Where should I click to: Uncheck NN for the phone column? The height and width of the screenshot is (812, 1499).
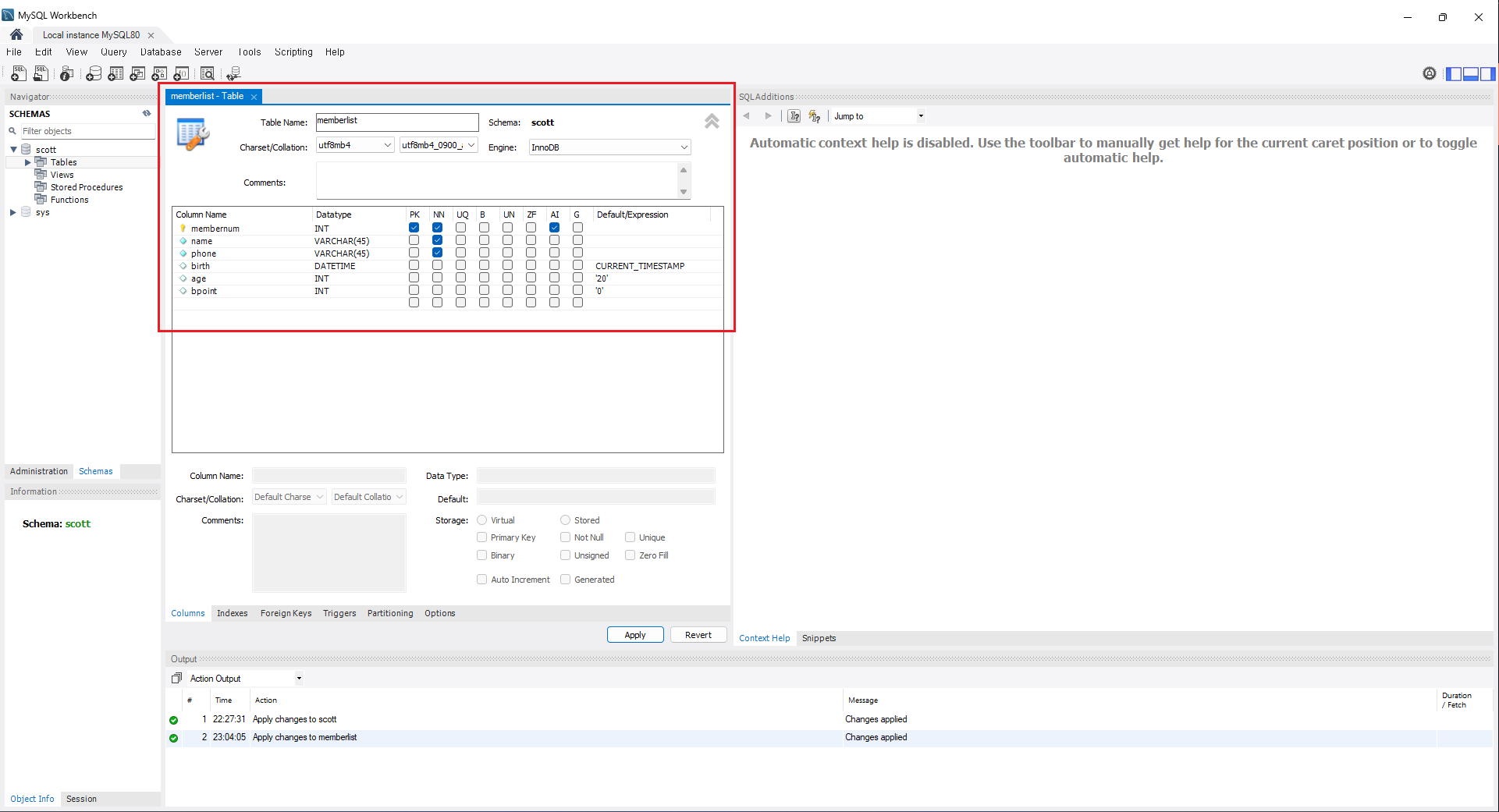(437, 253)
